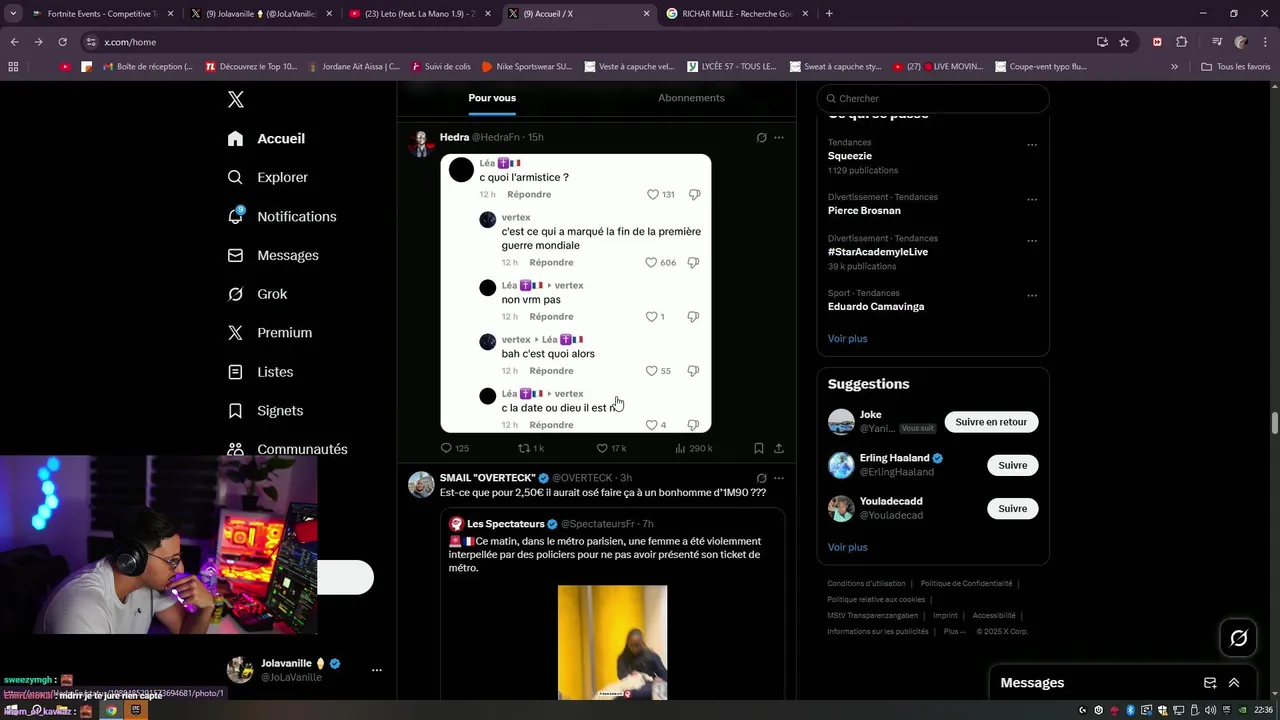Open Eduardo Camavinga trend
Image resolution: width=1280 pixels, height=720 pixels.
click(876, 307)
